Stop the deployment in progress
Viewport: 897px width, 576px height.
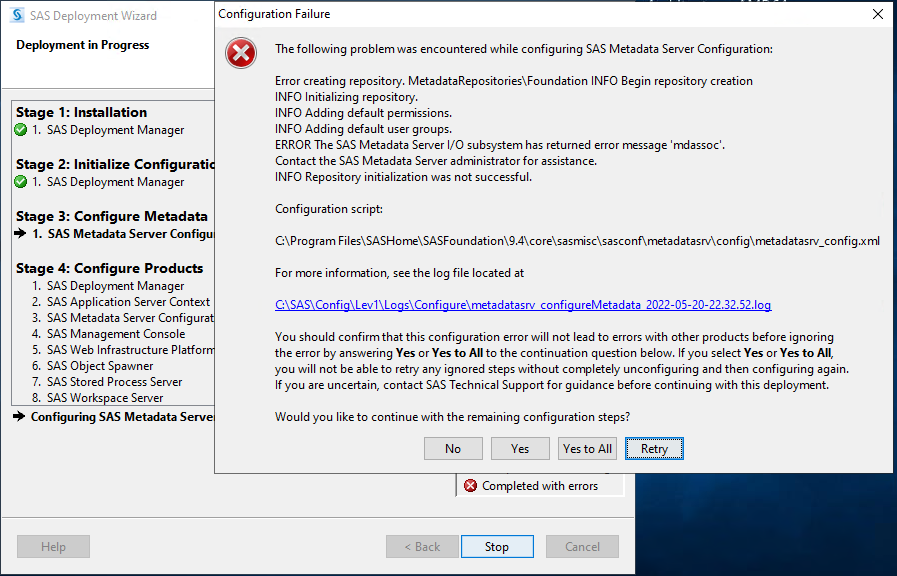pos(497,547)
